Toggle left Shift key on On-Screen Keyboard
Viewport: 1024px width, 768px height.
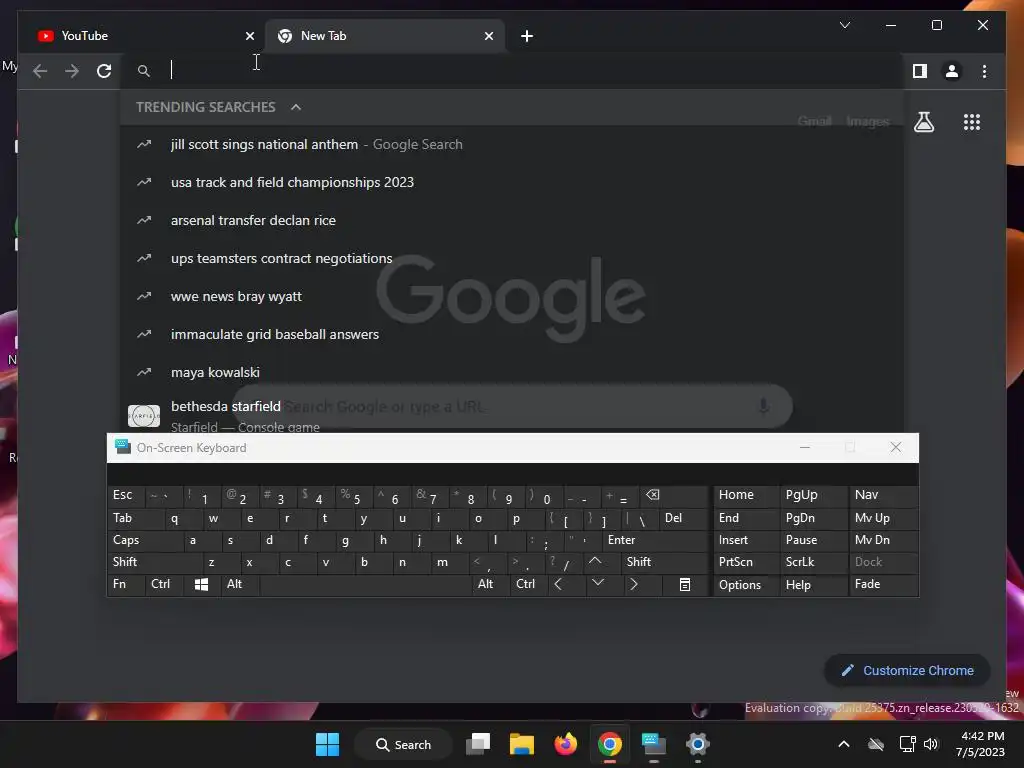tap(153, 562)
